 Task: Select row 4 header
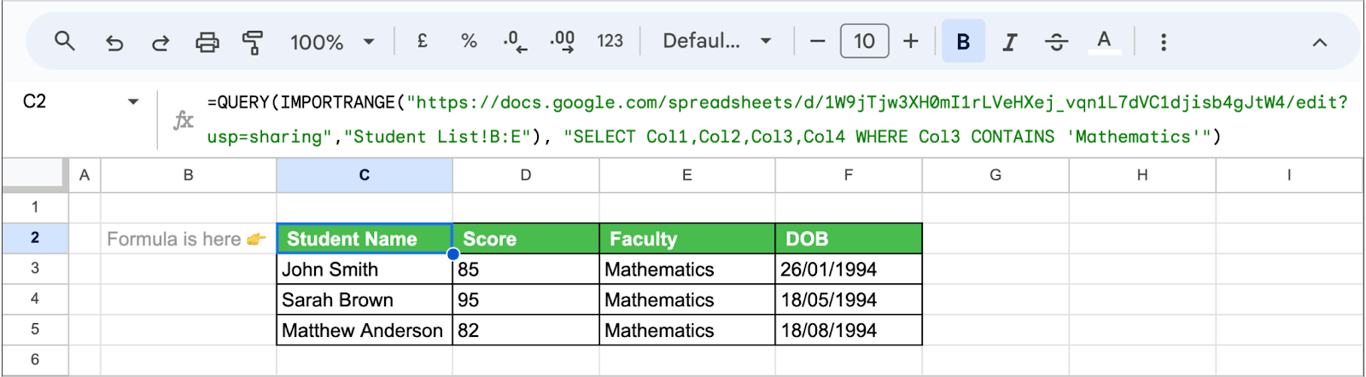coord(35,299)
